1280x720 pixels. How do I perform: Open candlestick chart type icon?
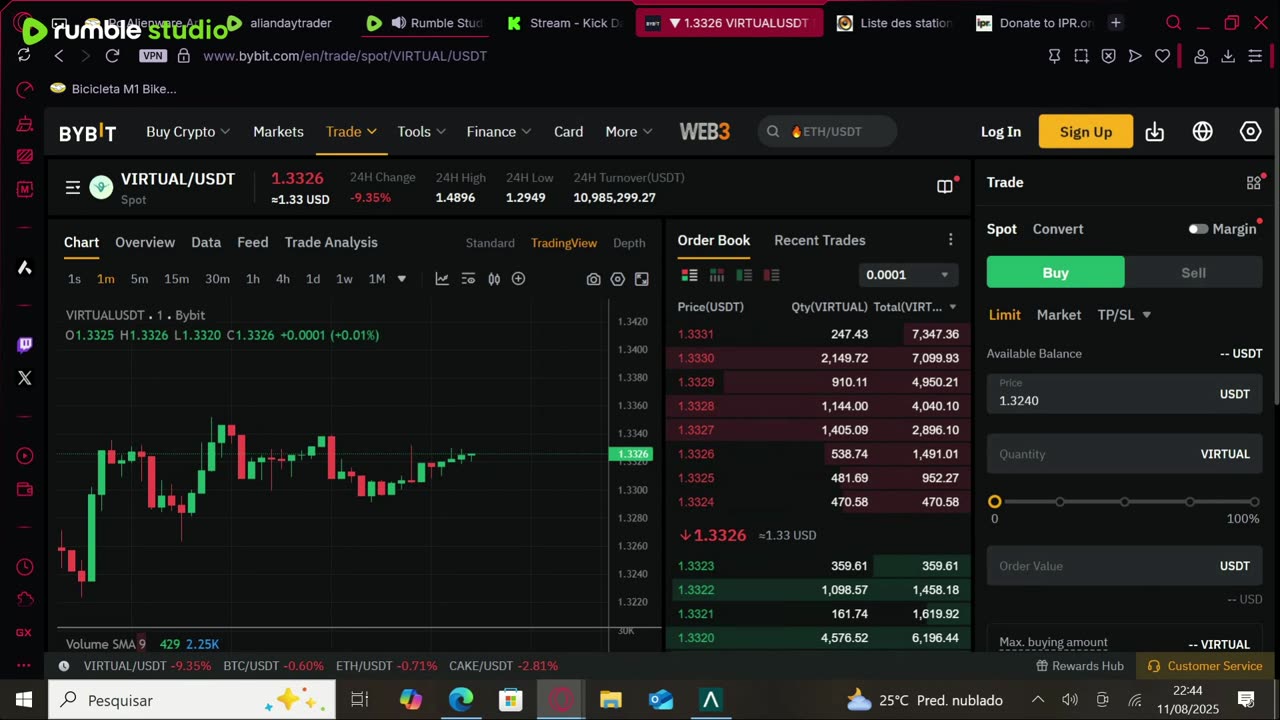[x=494, y=279]
